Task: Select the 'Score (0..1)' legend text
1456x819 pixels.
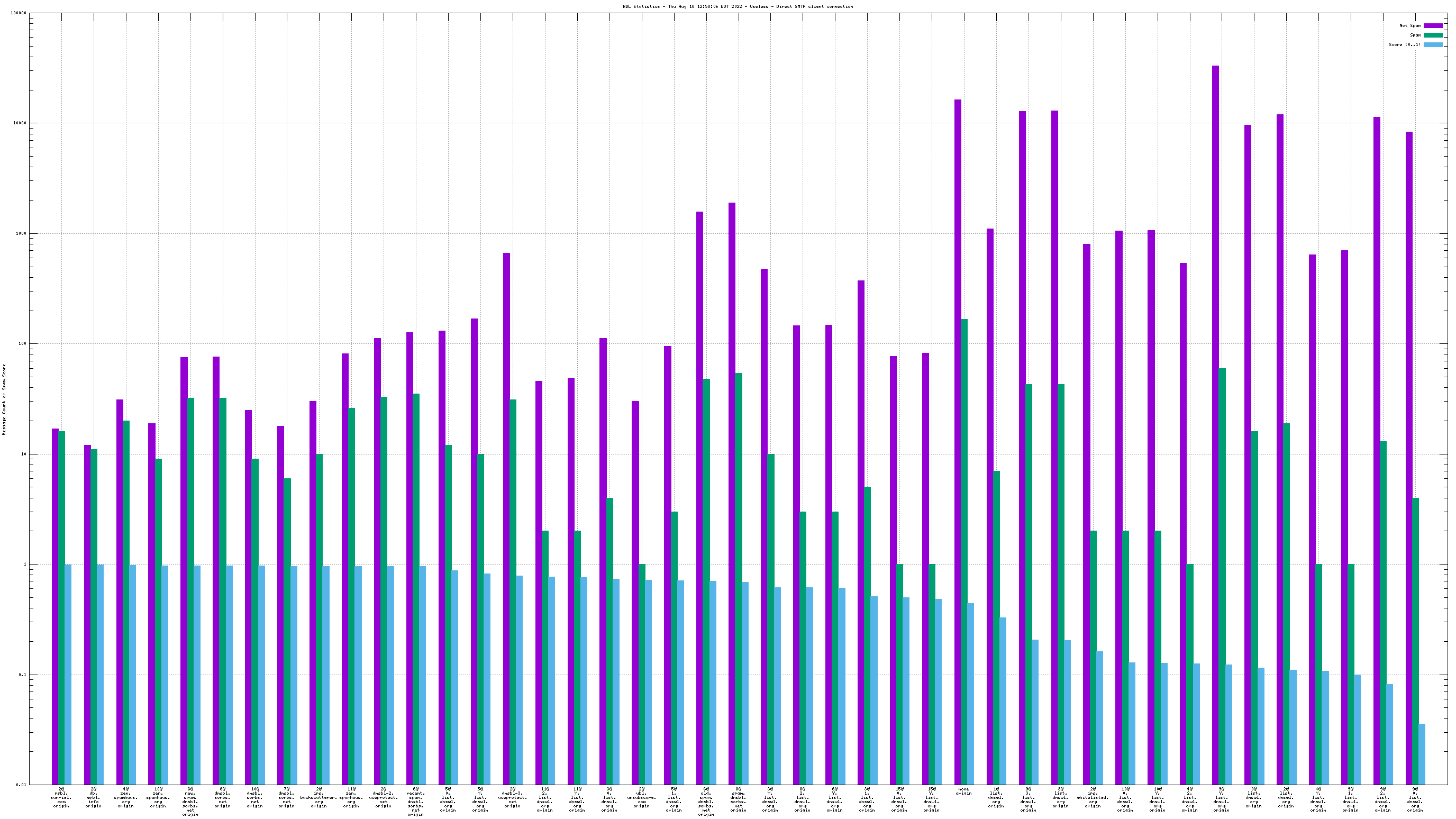Action: pyautogui.click(x=1404, y=44)
